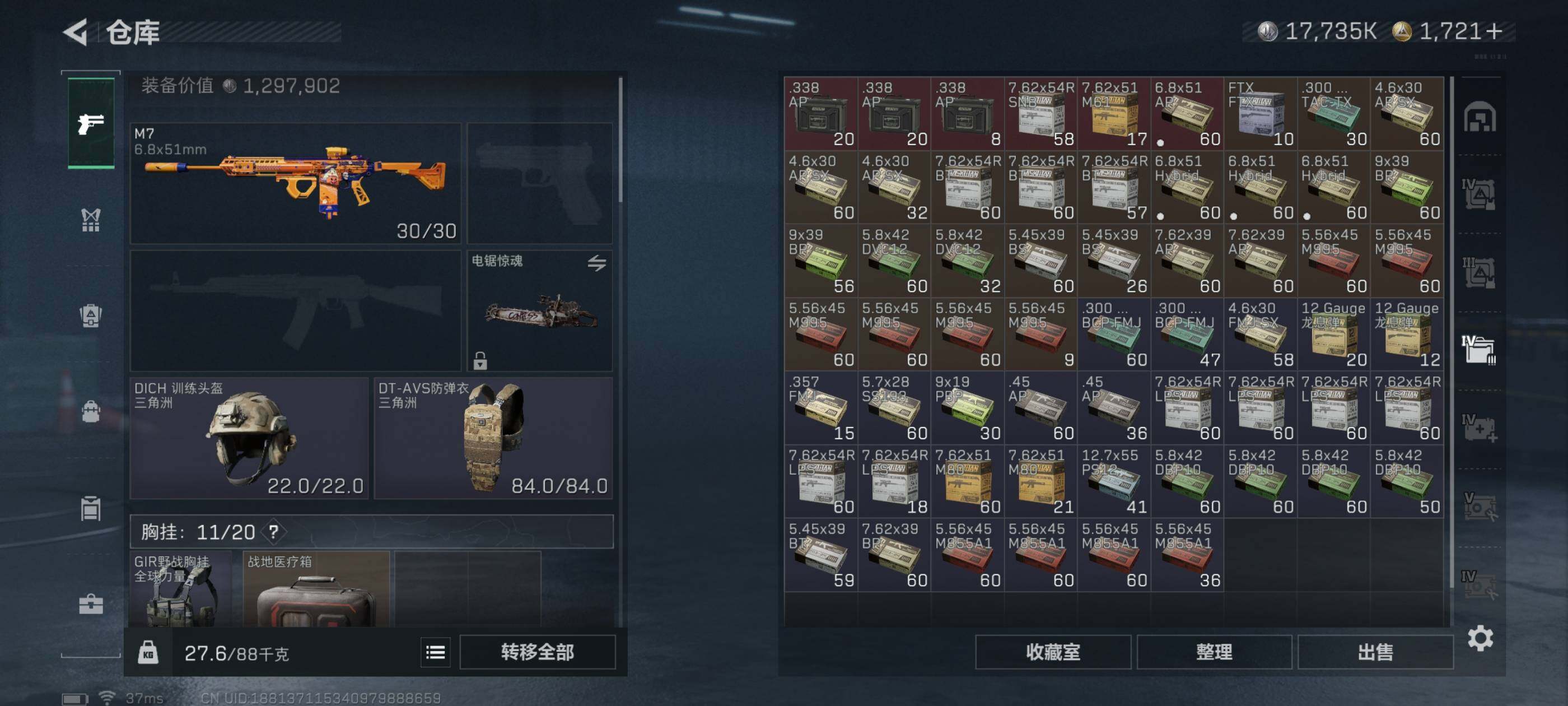1568x706 pixels.
Task: Click the lock icon on melee weapon slot
Action: 480,361
